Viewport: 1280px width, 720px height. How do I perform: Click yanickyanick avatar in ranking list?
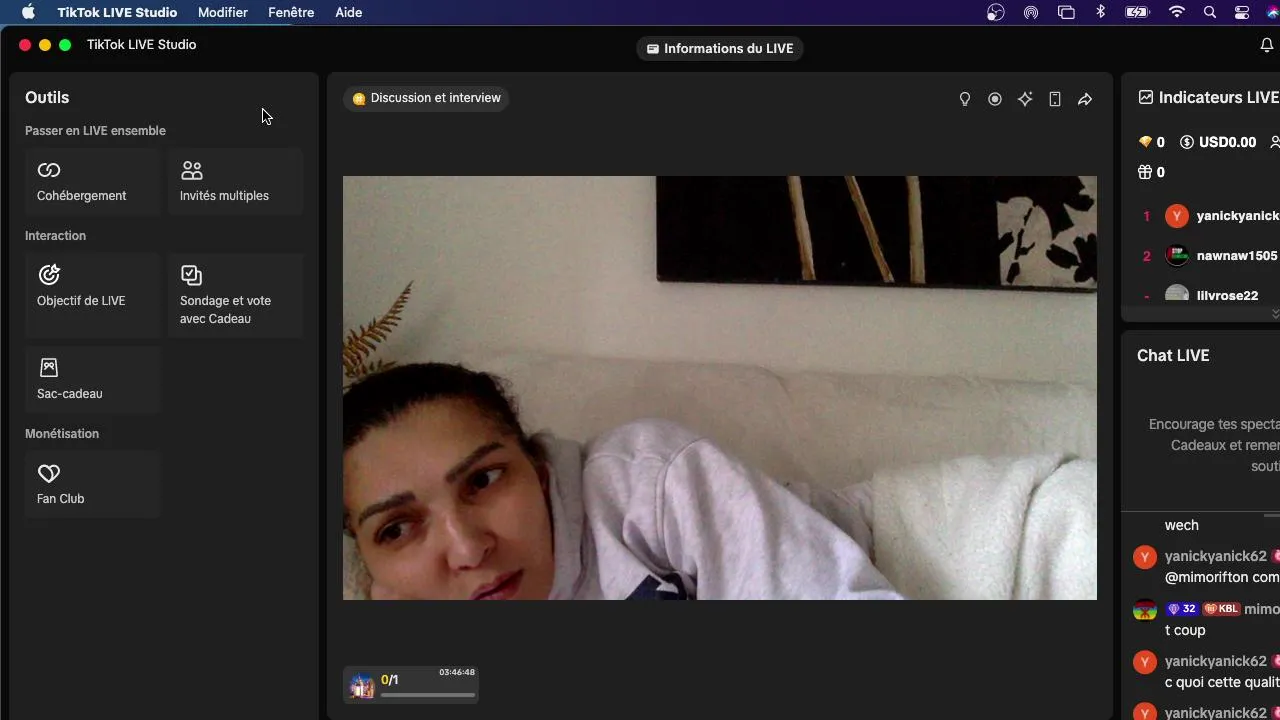click(1177, 216)
